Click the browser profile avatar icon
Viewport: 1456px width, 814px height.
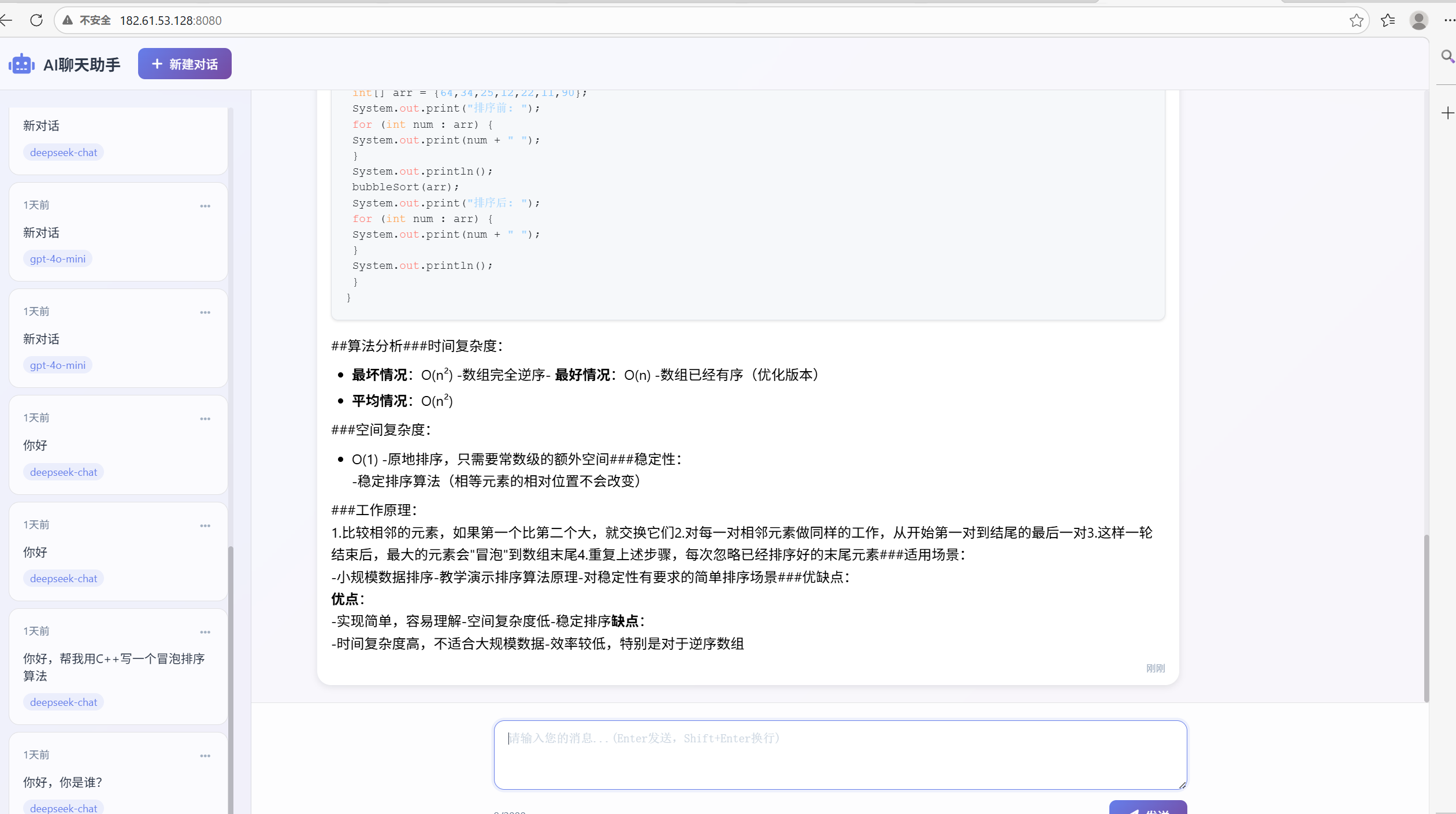[x=1418, y=21]
